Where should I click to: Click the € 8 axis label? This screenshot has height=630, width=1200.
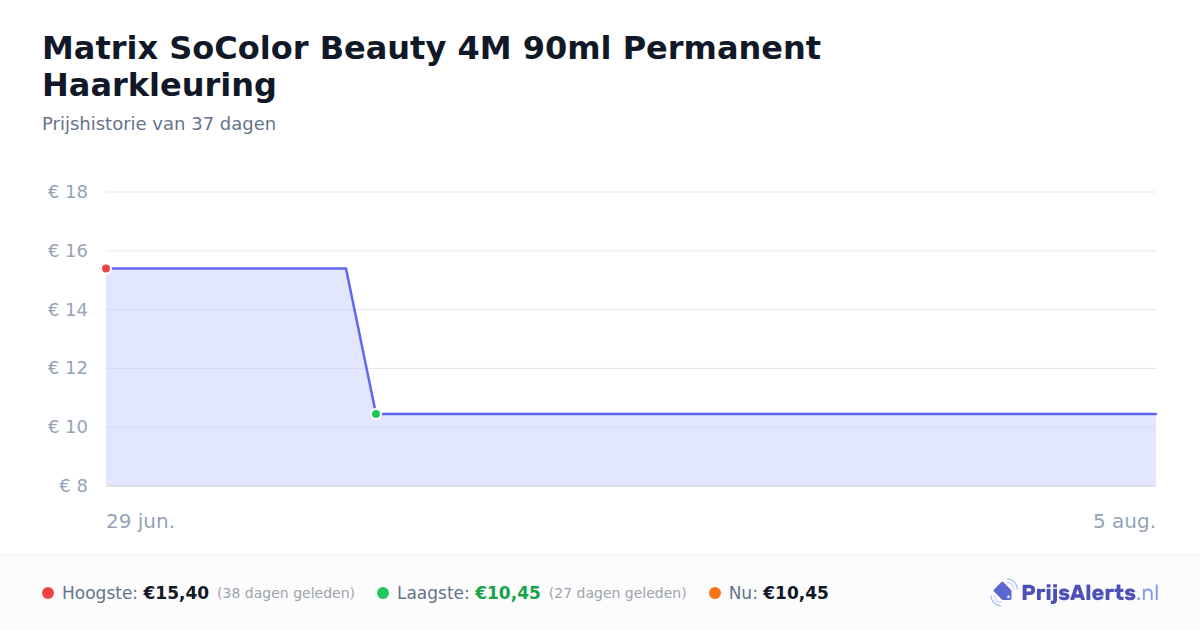pyautogui.click(x=74, y=486)
